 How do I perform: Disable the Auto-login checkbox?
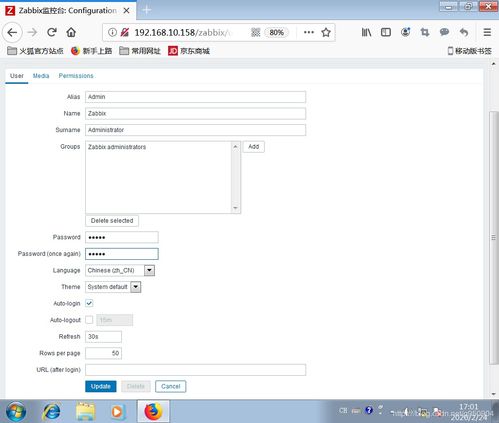coord(89,303)
